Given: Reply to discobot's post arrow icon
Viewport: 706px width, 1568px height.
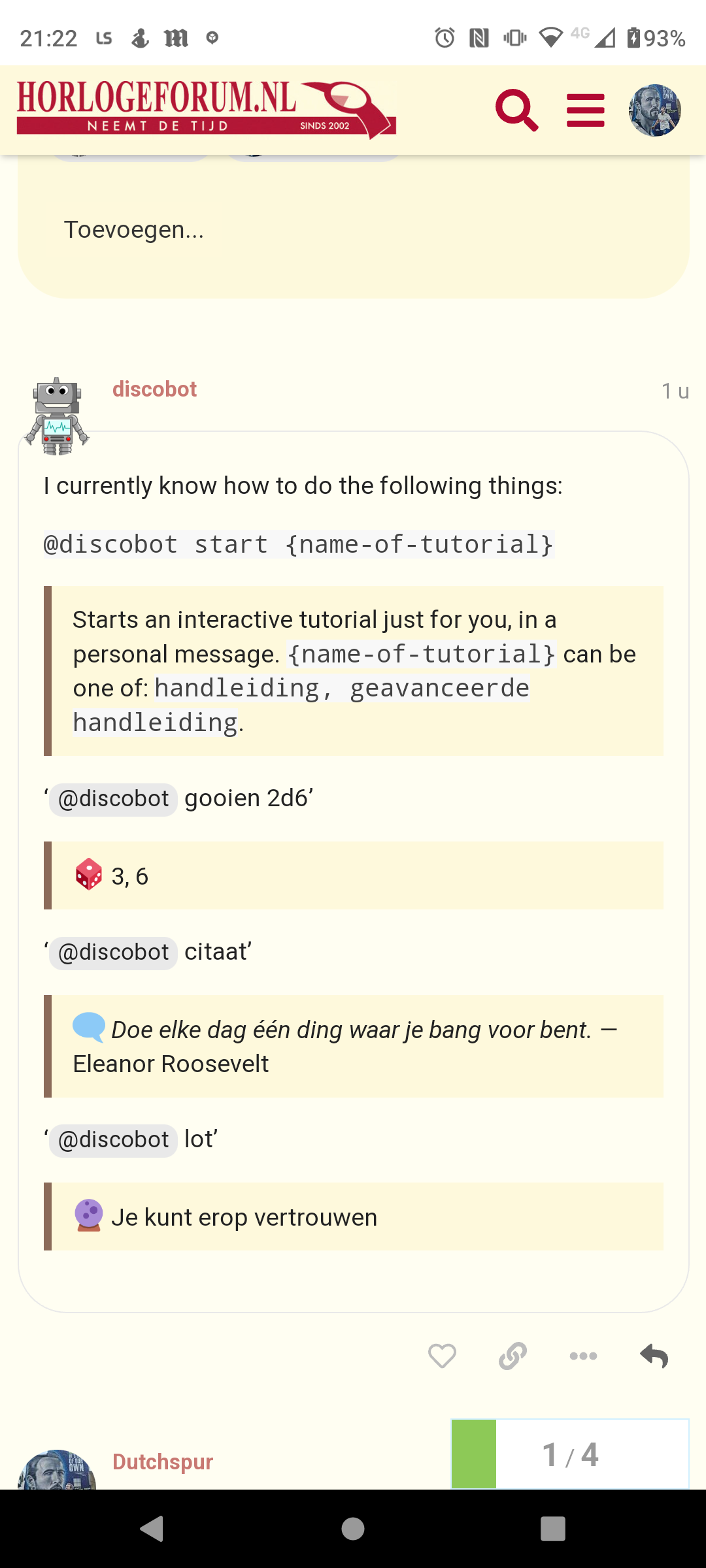Looking at the screenshot, I should pyautogui.click(x=654, y=1356).
